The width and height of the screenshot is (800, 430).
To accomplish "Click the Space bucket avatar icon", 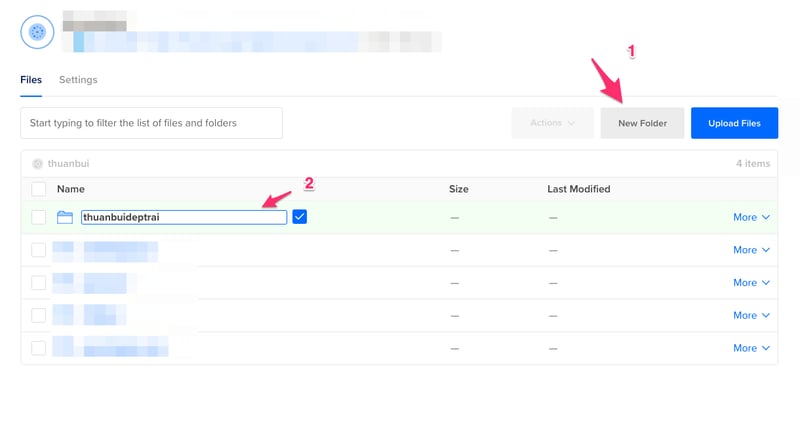I will coord(38,32).
